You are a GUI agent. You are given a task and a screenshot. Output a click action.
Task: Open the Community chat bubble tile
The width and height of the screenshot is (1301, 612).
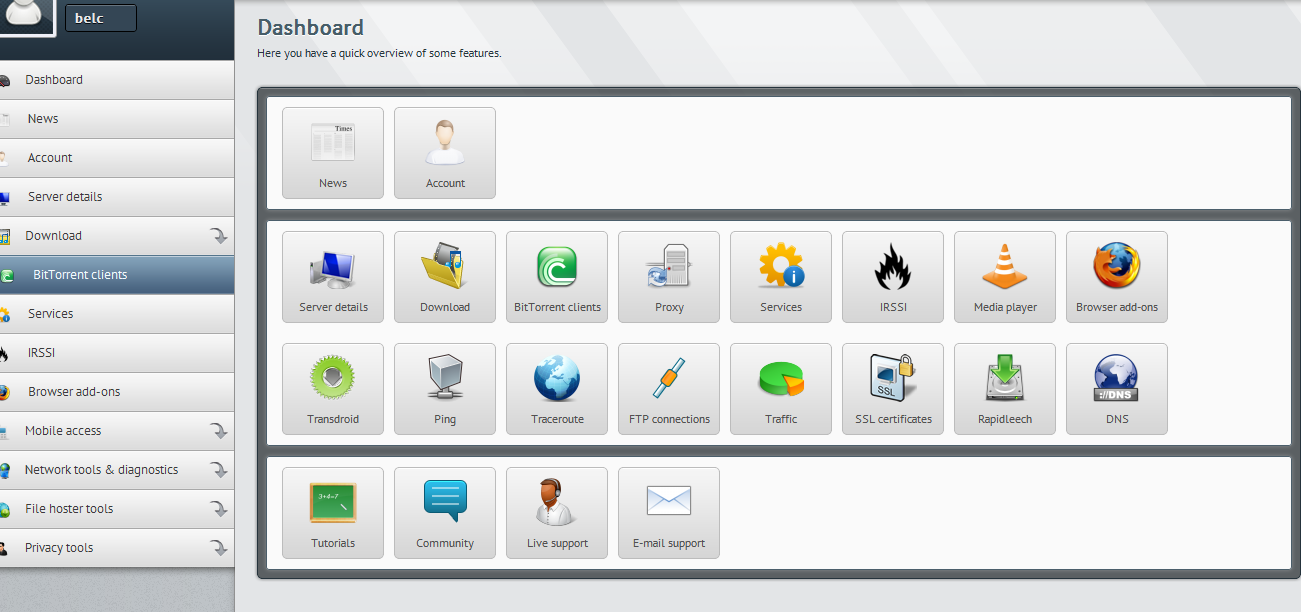(445, 513)
